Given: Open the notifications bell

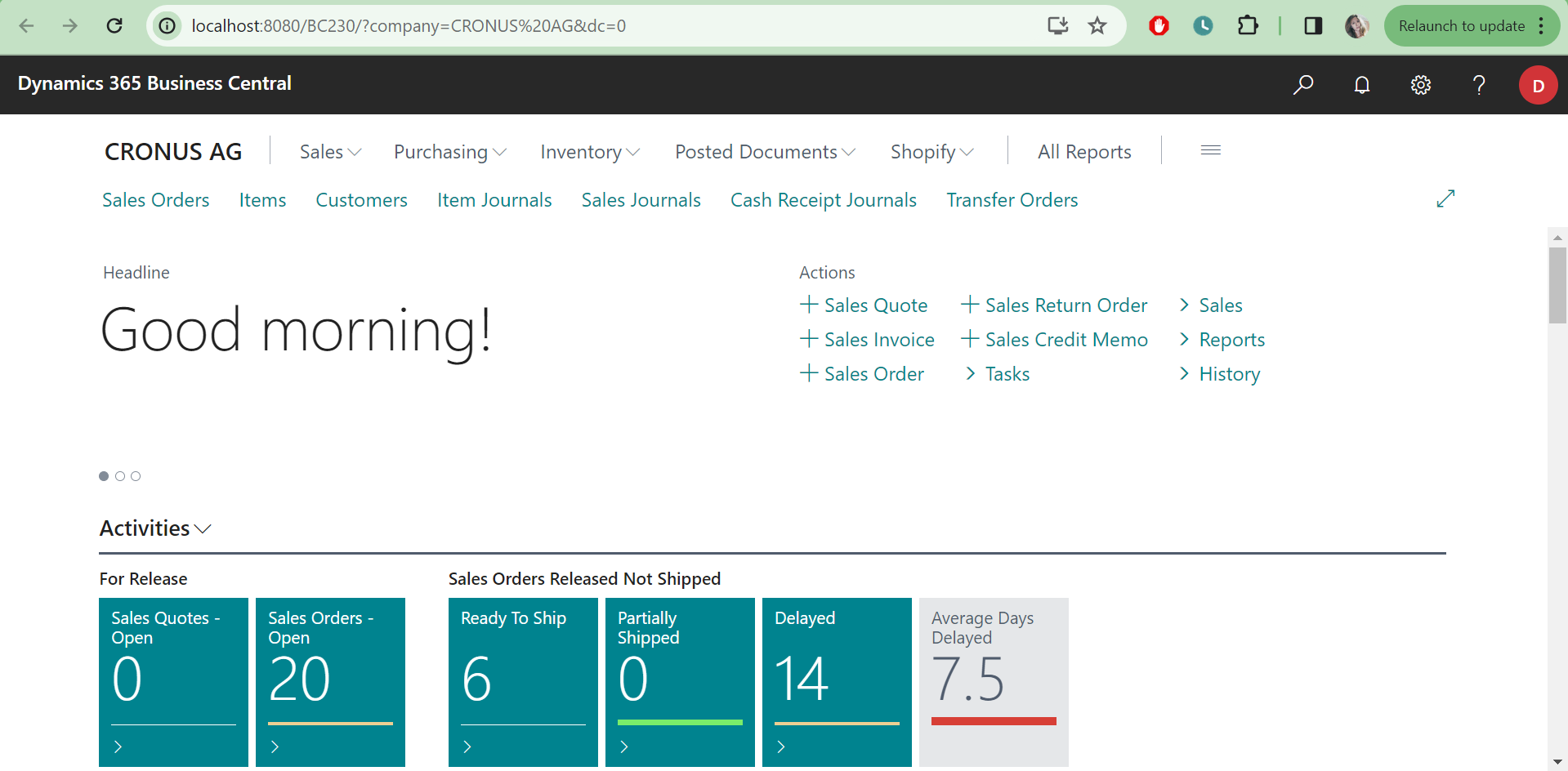Looking at the screenshot, I should [x=1362, y=85].
